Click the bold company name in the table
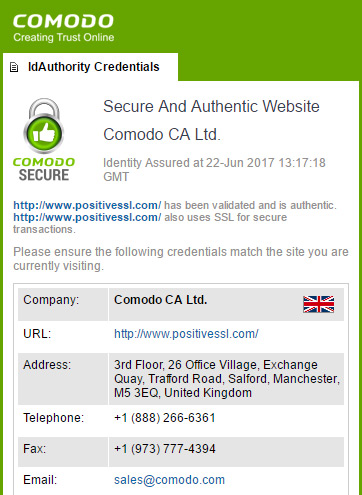The height and width of the screenshot is (495, 362). coord(161,300)
